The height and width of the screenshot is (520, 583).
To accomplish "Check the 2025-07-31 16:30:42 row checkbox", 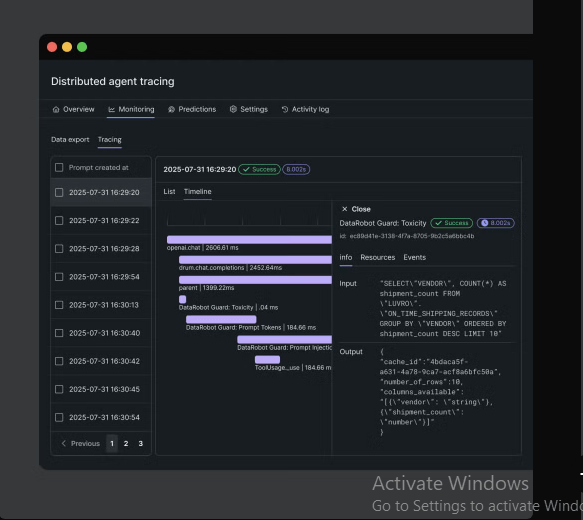I will coord(59,361).
